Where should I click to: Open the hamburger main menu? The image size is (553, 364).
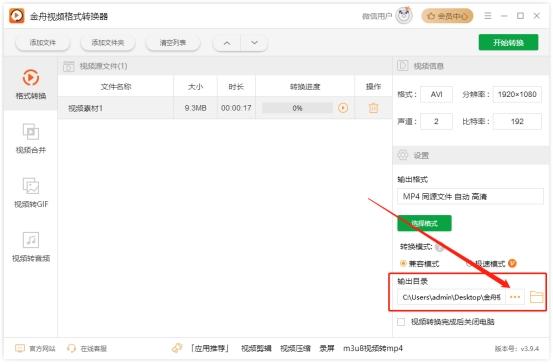(x=488, y=16)
